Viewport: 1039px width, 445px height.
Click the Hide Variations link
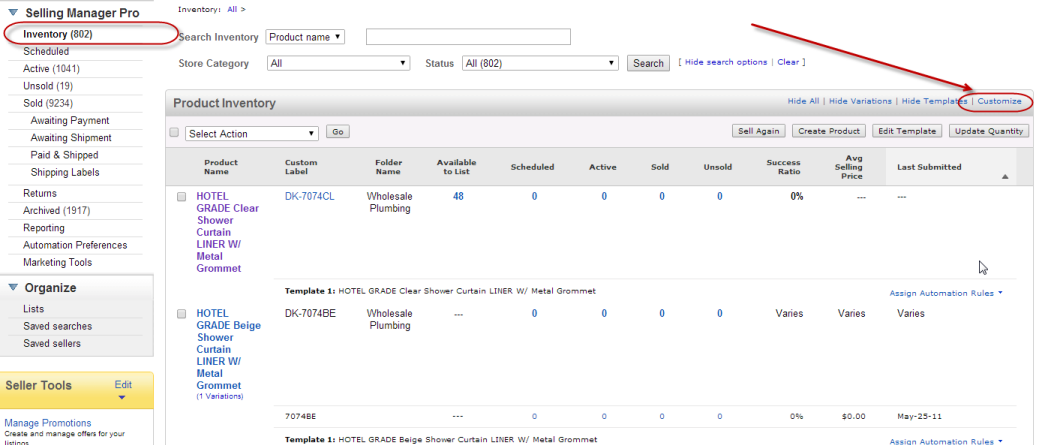(x=860, y=101)
